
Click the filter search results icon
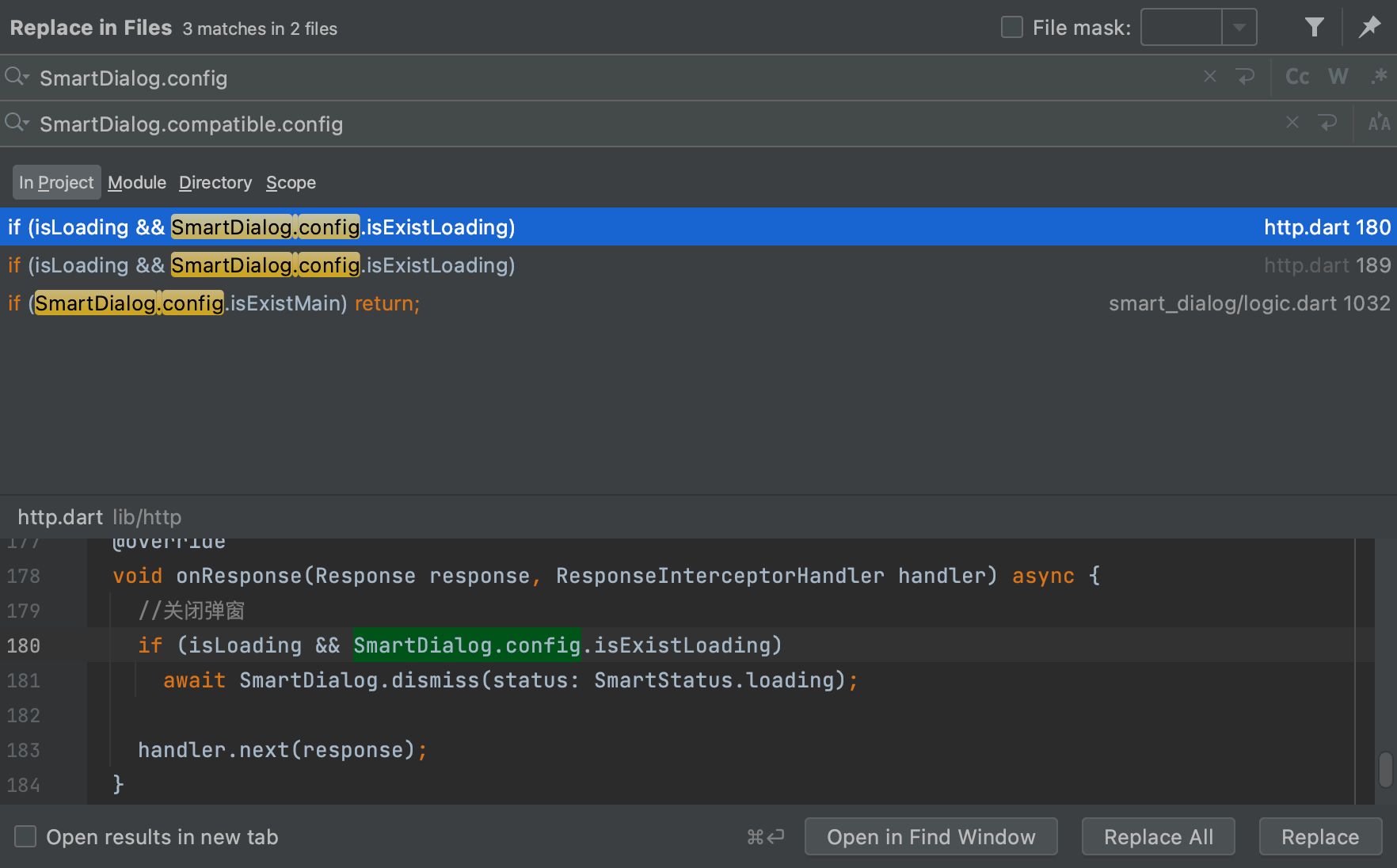click(x=1314, y=28)
